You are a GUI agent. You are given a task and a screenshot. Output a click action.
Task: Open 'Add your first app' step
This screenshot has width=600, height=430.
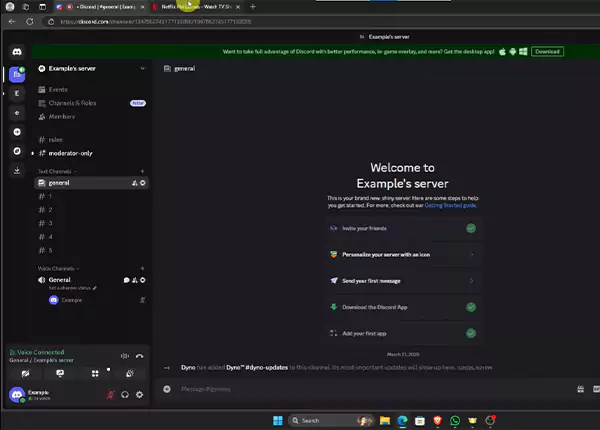point(403,334)
